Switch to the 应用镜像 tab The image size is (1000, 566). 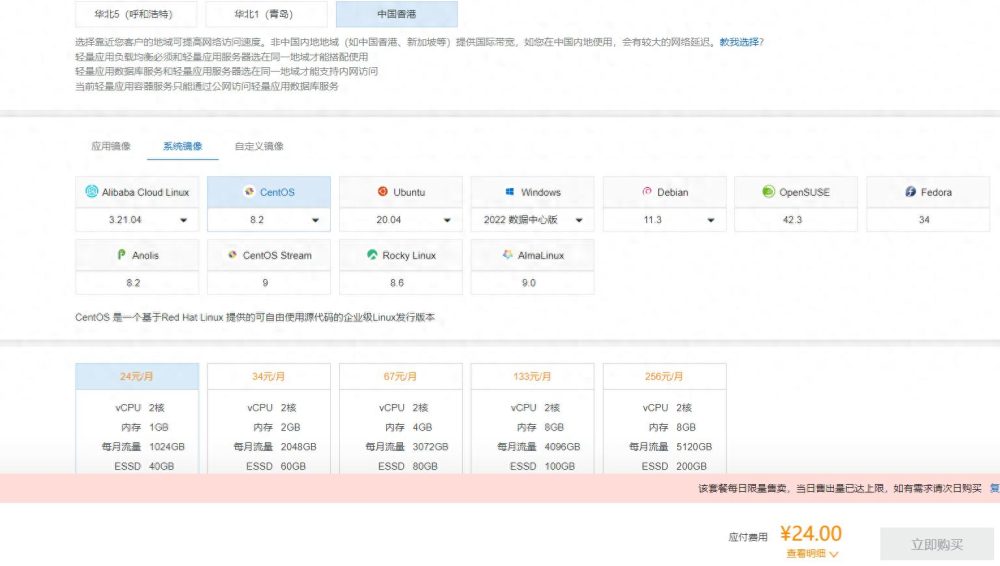point(111,146)
